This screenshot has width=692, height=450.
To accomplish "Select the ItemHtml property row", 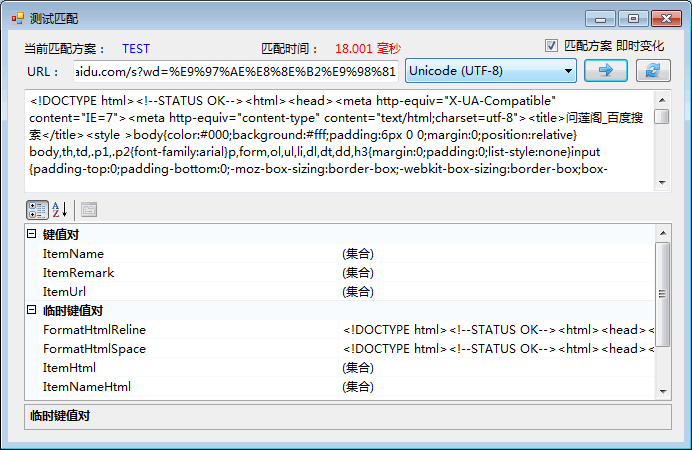I will coord(346,368).
